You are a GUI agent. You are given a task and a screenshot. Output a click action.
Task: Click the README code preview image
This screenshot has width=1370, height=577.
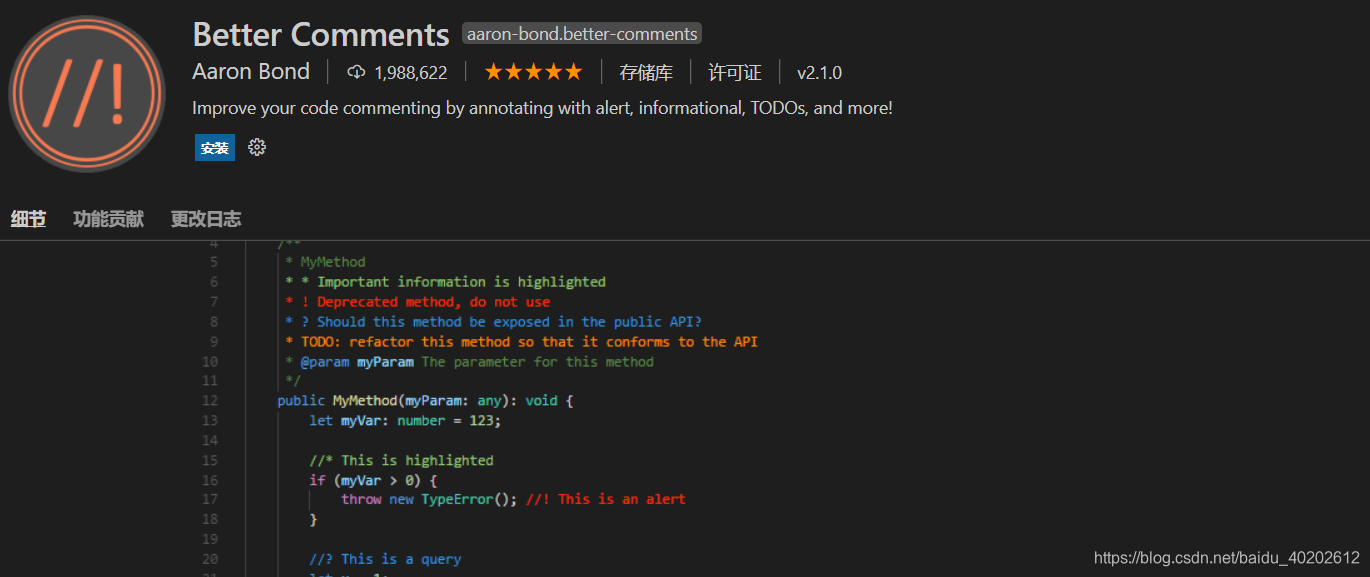tap(685, 409)
